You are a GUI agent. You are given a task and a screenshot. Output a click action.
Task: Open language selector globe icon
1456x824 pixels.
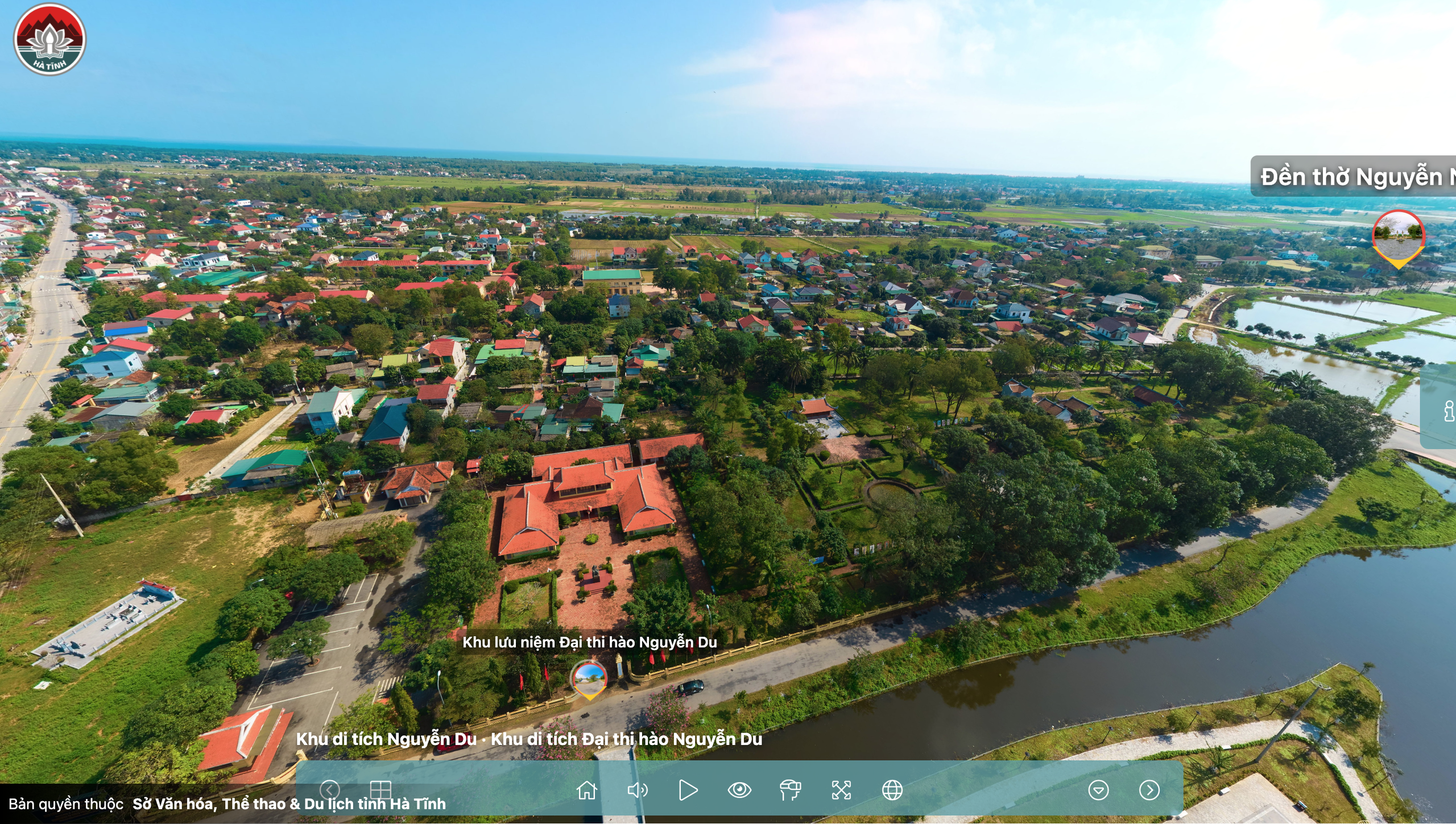click(892, 790)
